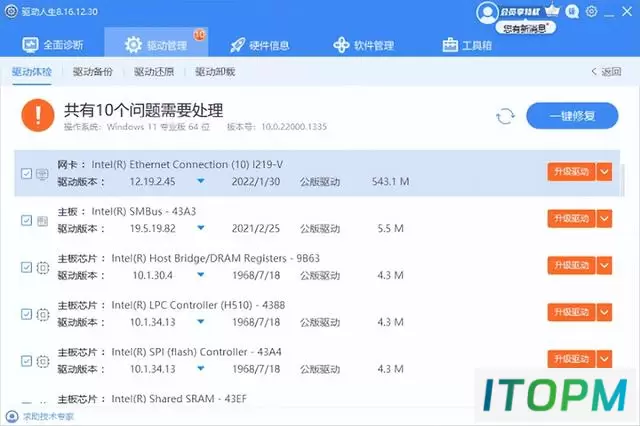The height and width of the screenshot is (426, 640).
Task: Open the VIP crown icon
Action: 552,10
